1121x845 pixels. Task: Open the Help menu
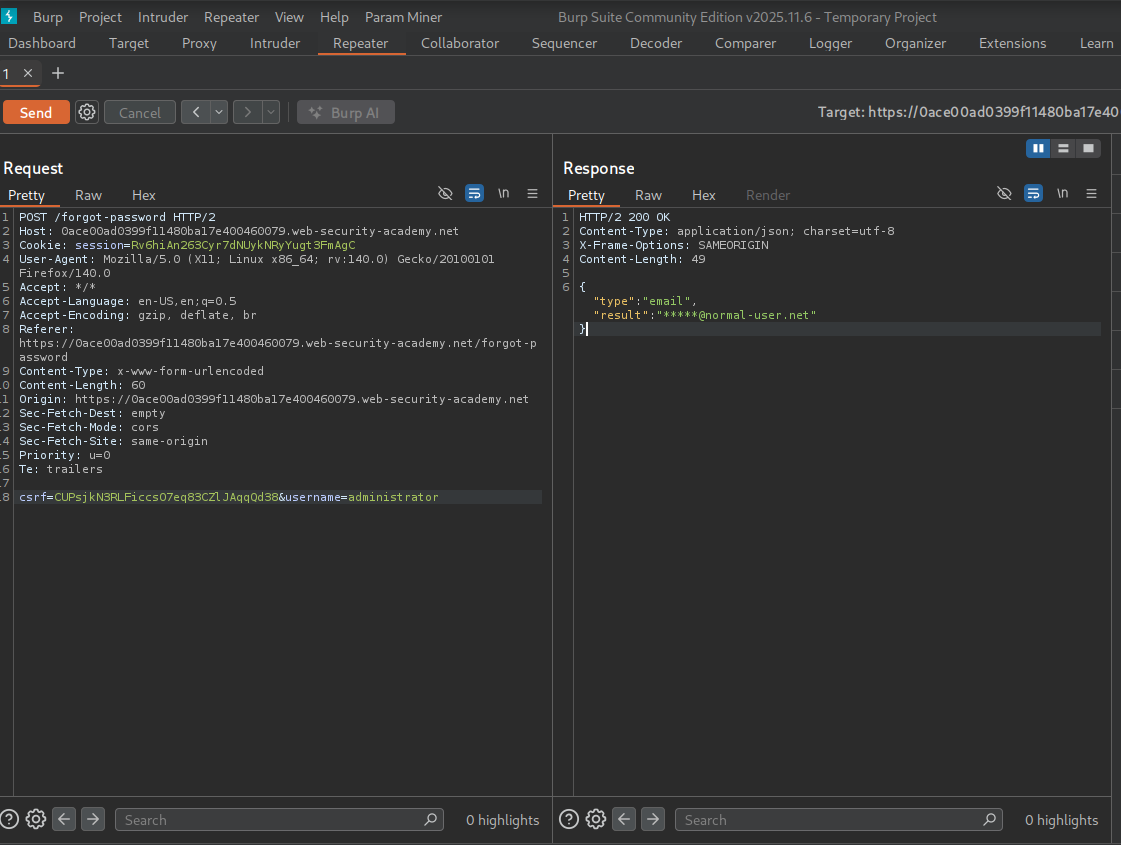[x=334, y=17]
